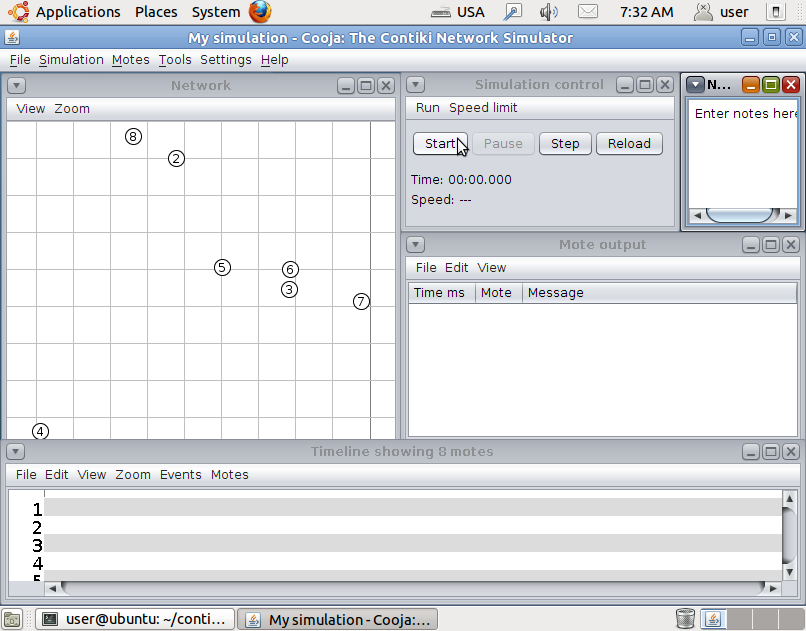The image size is (806, 631).
Task: Click the search tool panel icon
Action: click(512, 12)
